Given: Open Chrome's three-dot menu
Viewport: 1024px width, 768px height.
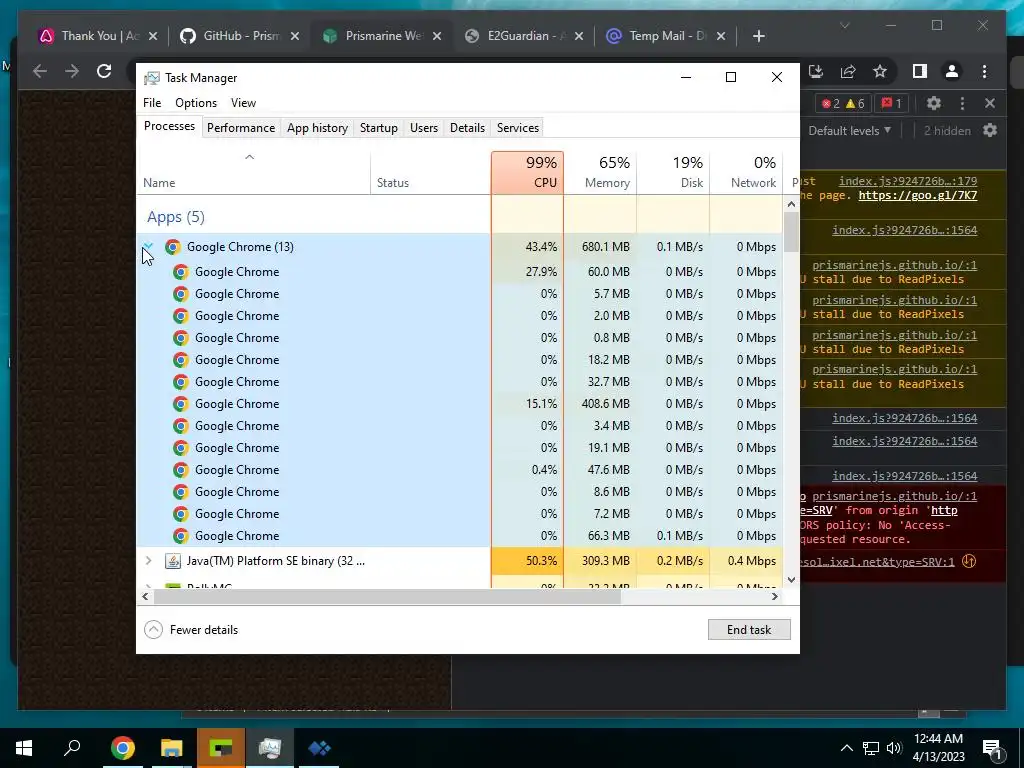Looking at the screenshot, I should 984,71.
